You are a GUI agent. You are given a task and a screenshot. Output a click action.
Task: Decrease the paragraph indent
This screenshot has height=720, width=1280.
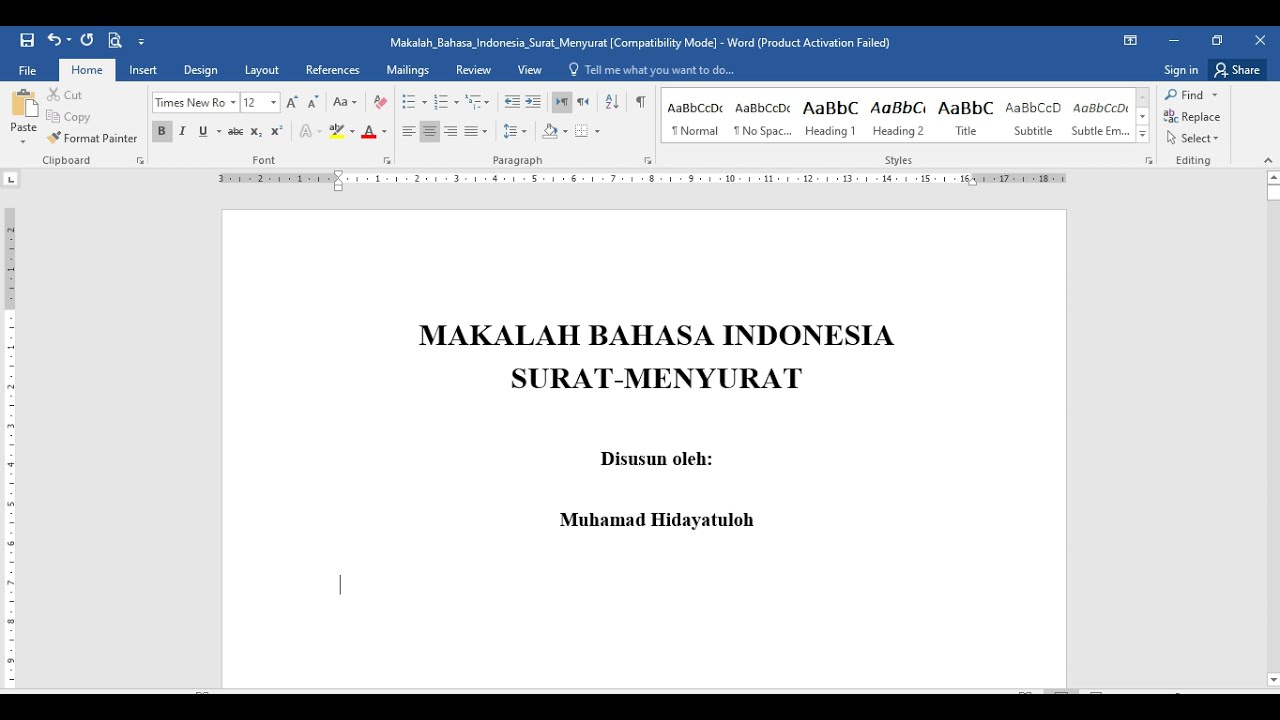pyautogui.click(x=512, y=102)
